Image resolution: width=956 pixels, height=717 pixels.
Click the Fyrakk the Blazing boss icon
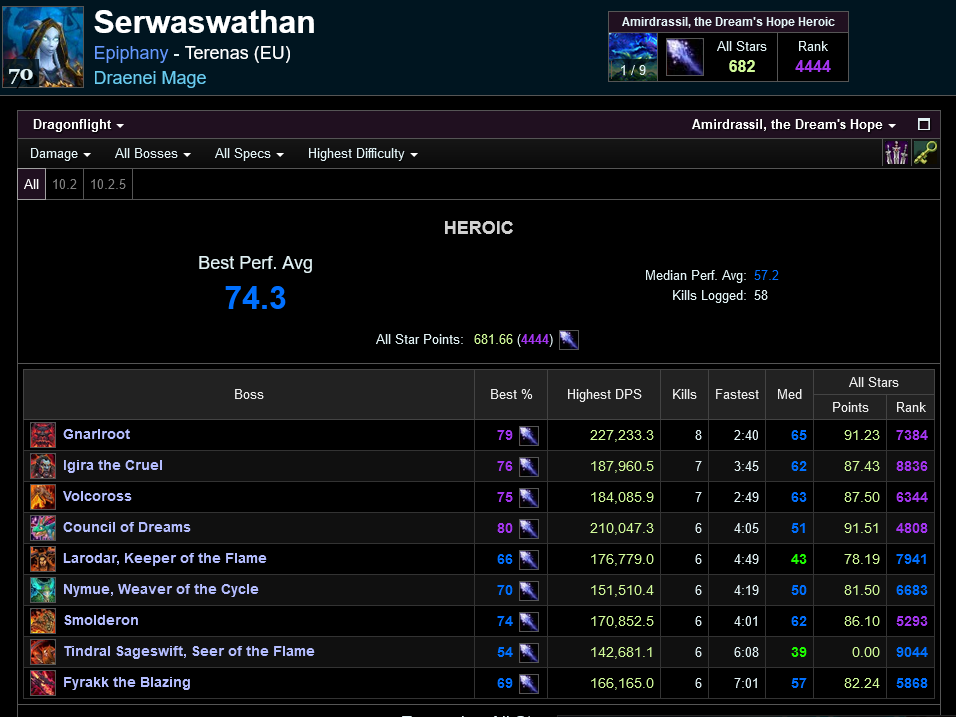tap(43, 683)
